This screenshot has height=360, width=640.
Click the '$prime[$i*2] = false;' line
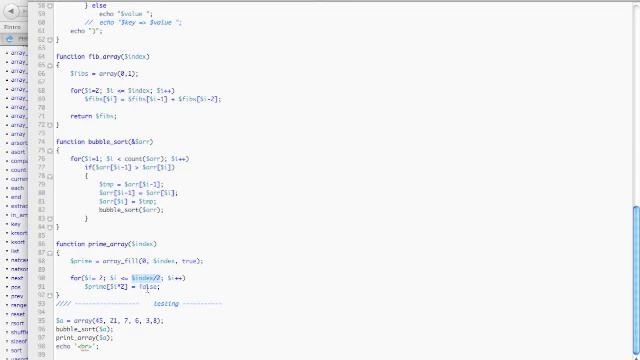pos(122,287)
